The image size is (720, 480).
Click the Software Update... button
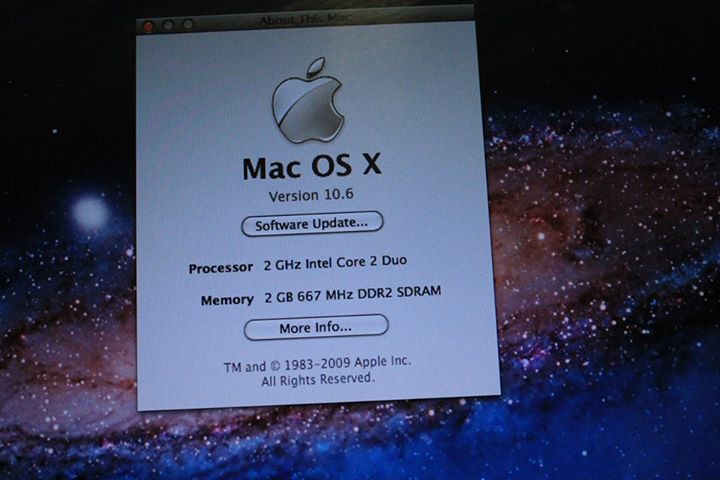(312, 224)
